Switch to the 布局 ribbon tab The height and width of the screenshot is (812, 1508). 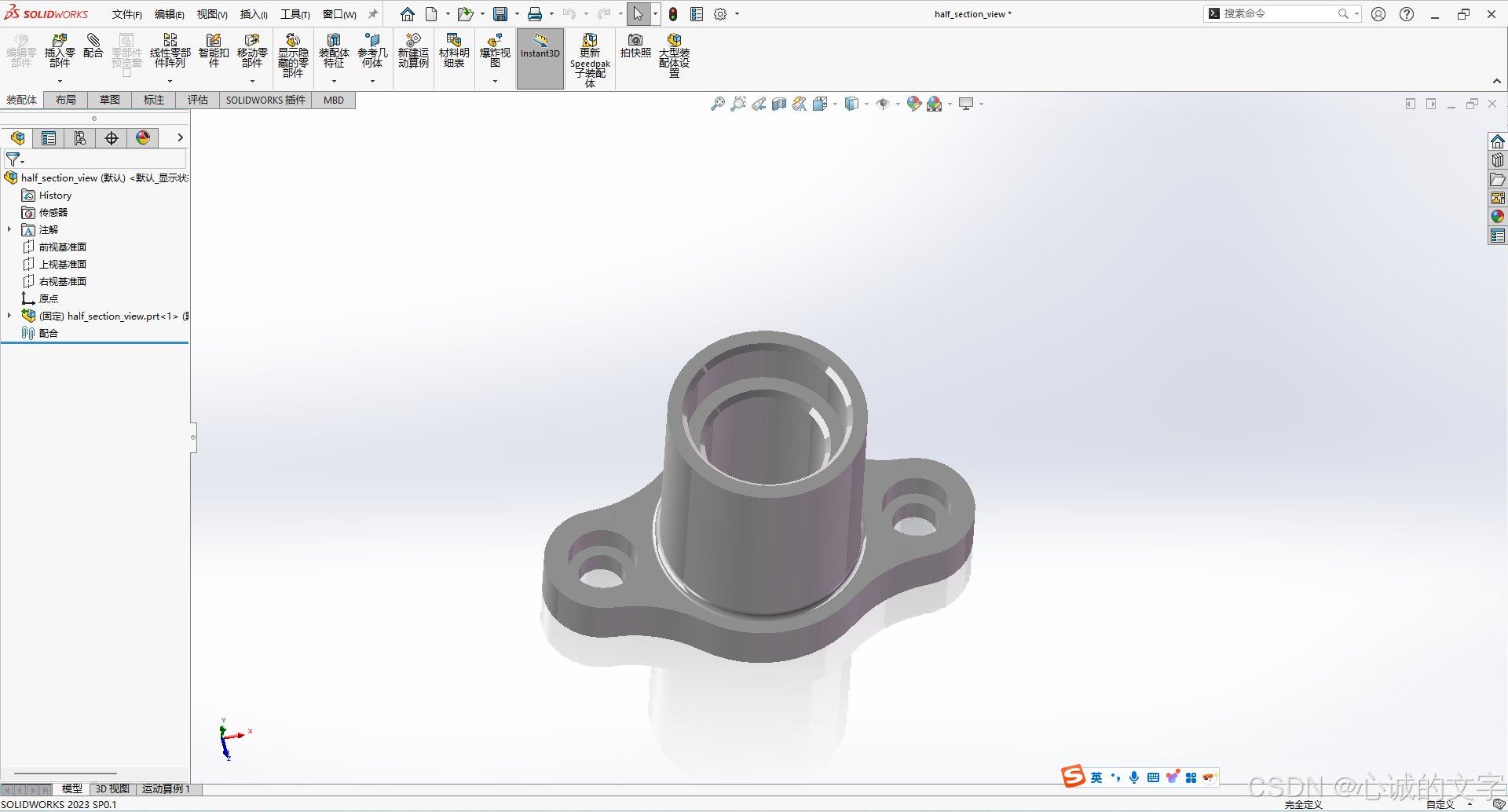pyautogui.click(x=66, y=100)
